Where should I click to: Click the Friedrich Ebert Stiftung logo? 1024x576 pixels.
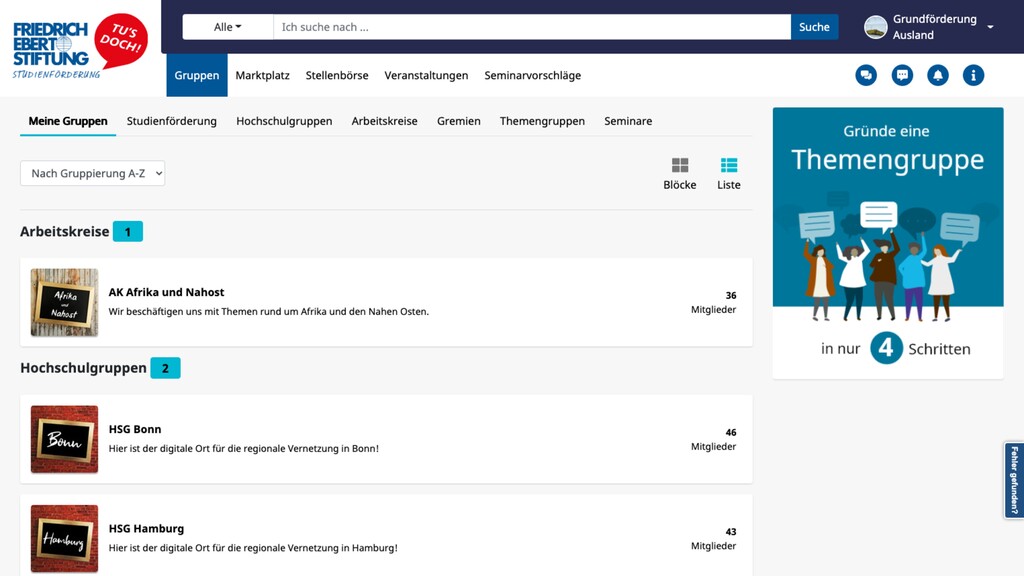[80, 46]
